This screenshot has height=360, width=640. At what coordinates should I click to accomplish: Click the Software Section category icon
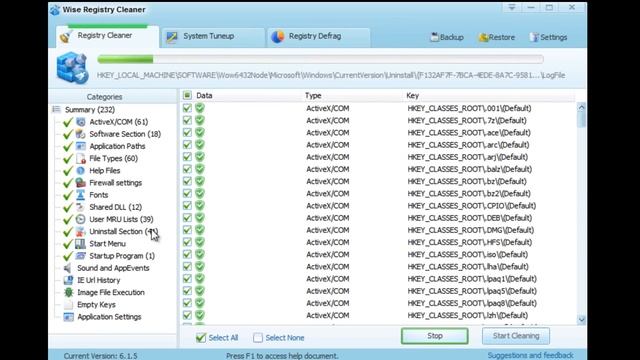[81, 134]
